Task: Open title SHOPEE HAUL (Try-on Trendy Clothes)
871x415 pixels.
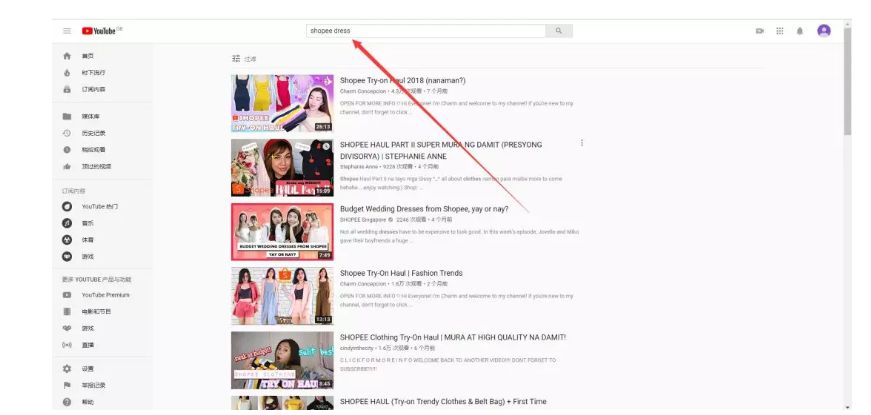Action: (443, 402)
